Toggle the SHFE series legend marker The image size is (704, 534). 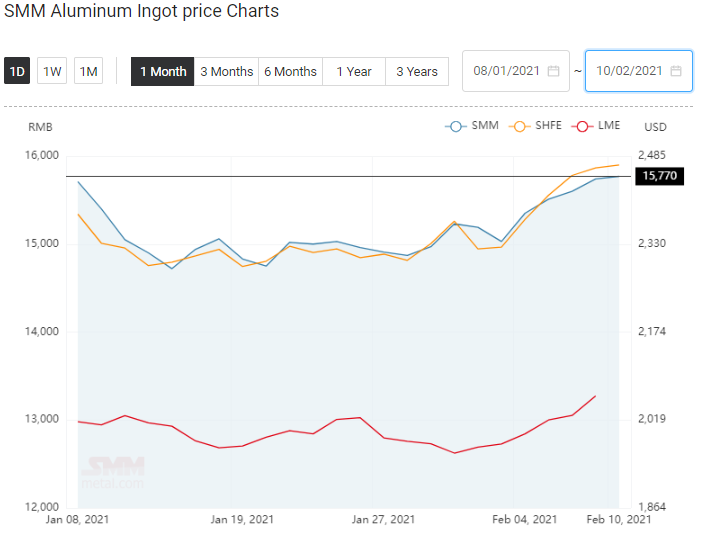click(x=519, y=126)
